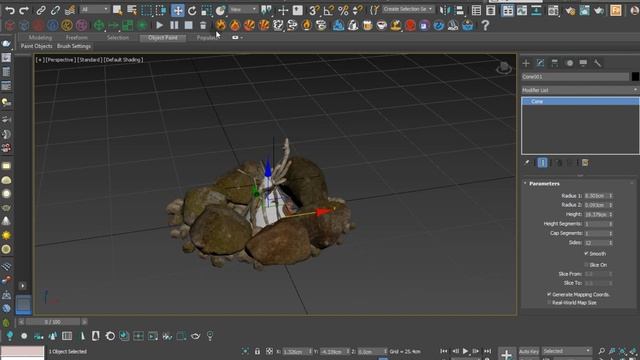
Task: Enable the Slice On checkbox
Action: (586, 264)
